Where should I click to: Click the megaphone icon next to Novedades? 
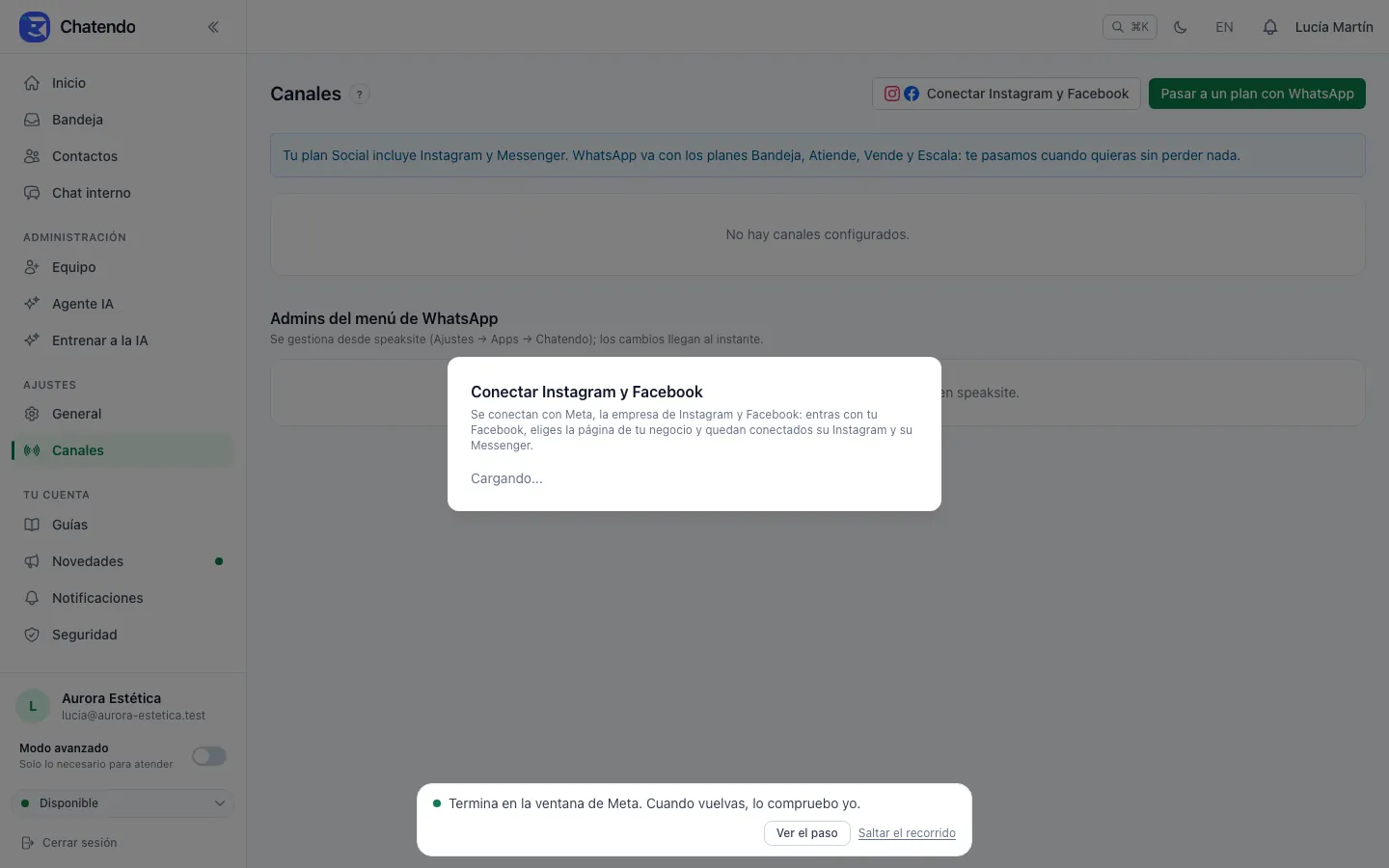pos(32,561)
